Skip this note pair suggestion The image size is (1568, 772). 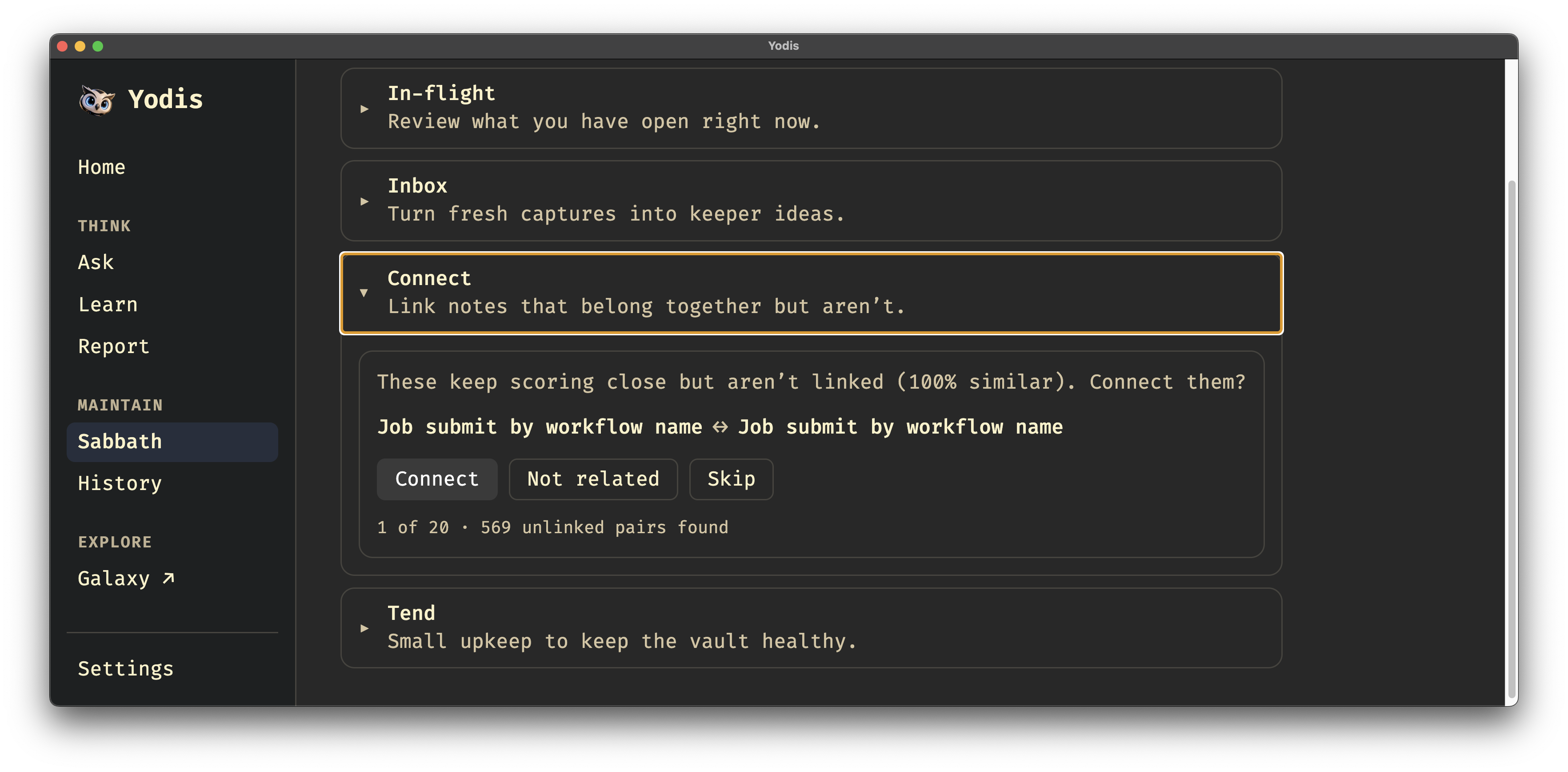click(x=731, y=479)
